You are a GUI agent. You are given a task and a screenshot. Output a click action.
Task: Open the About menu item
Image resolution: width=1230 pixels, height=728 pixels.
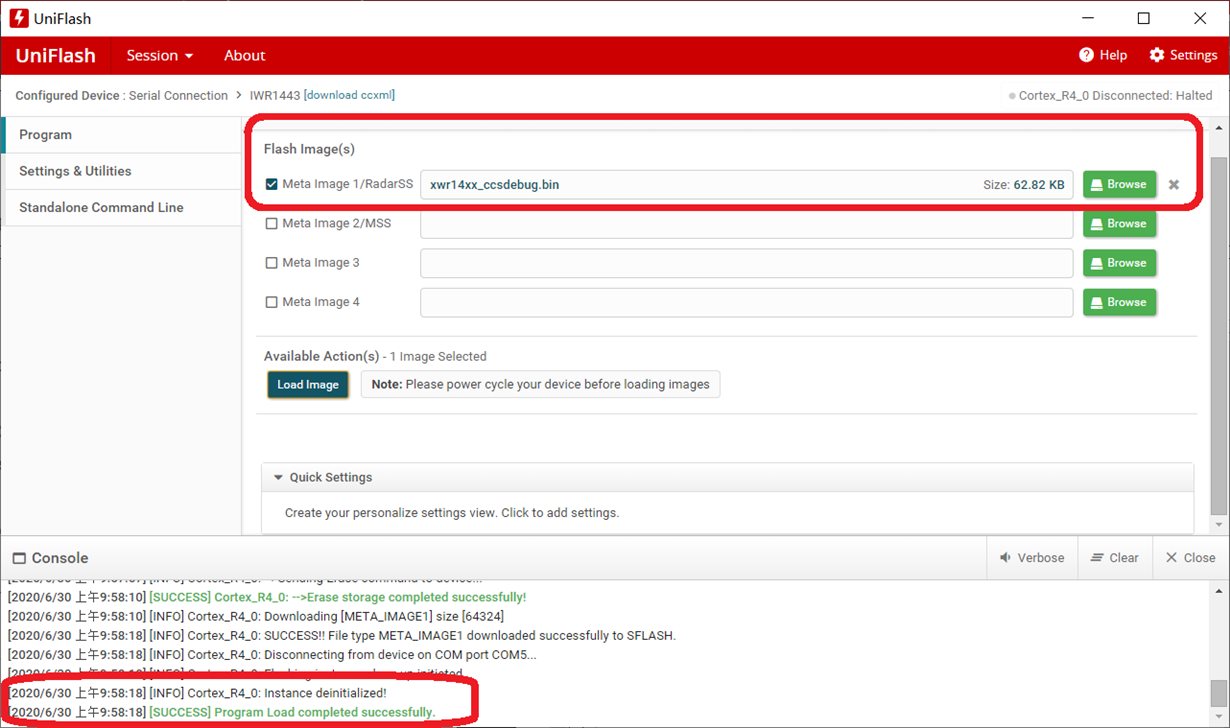tap(244, 55)
